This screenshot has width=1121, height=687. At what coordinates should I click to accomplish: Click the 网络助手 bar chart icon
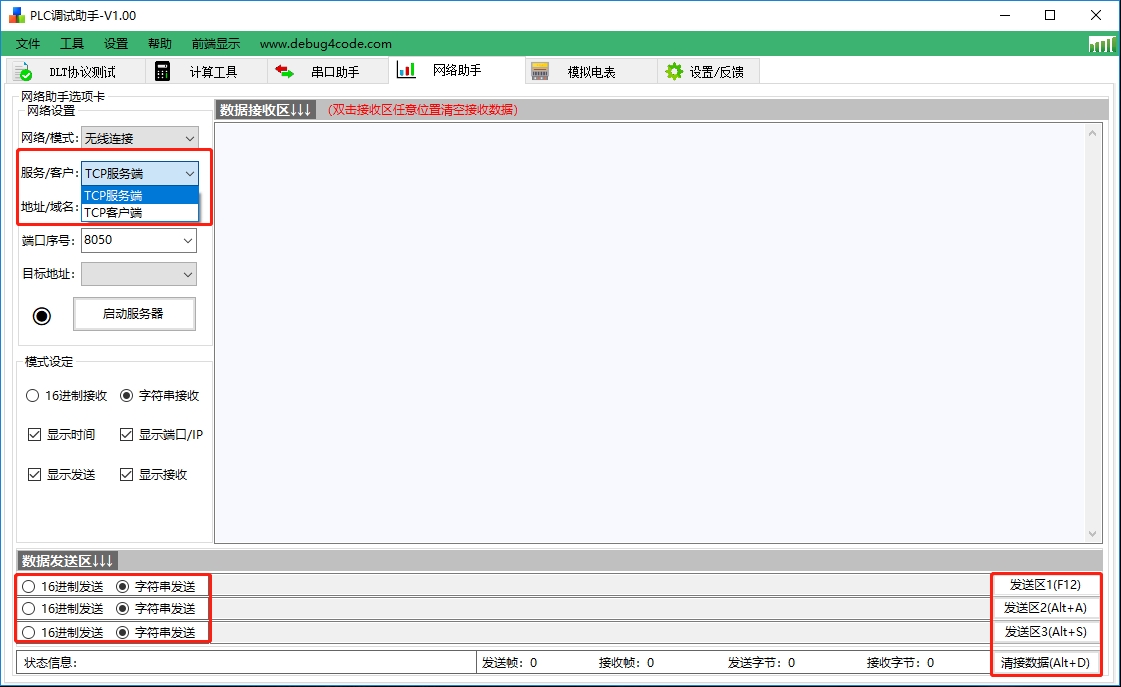click(x=407, y=70)
